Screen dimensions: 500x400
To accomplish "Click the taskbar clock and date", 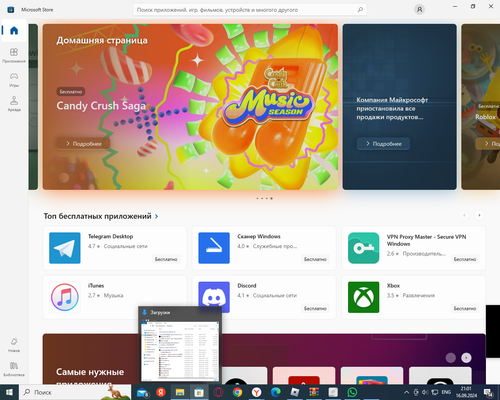I will coord(466,392).
